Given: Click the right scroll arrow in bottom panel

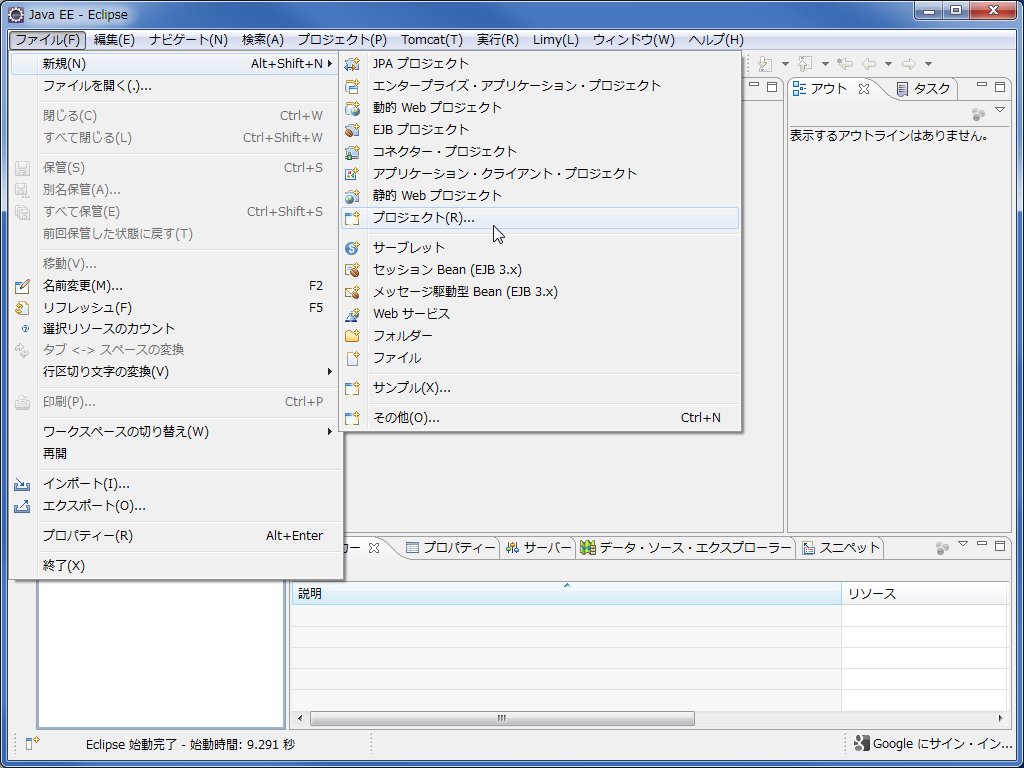Looking at the screenshot, I should point(1000,718).
